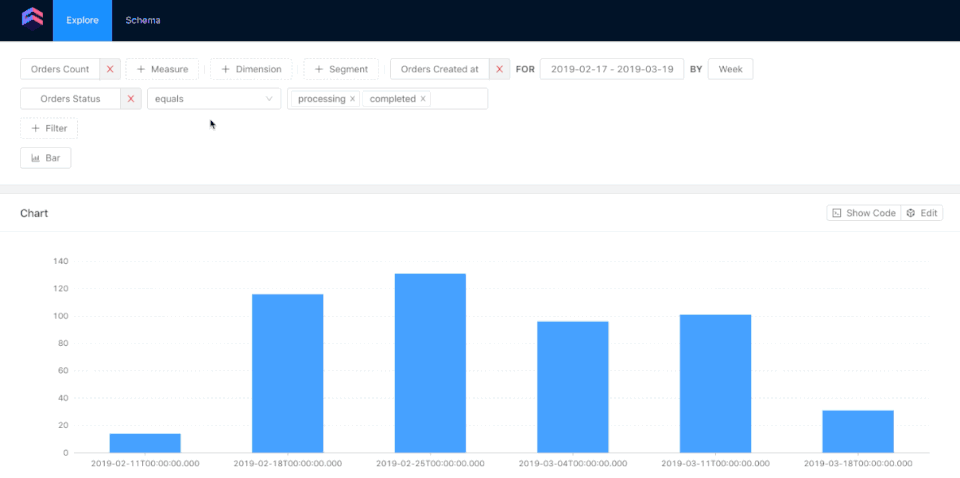This screenshot has height=478, width=960.
Task: Open the Orders Status filter member
Action: (70, 99)
